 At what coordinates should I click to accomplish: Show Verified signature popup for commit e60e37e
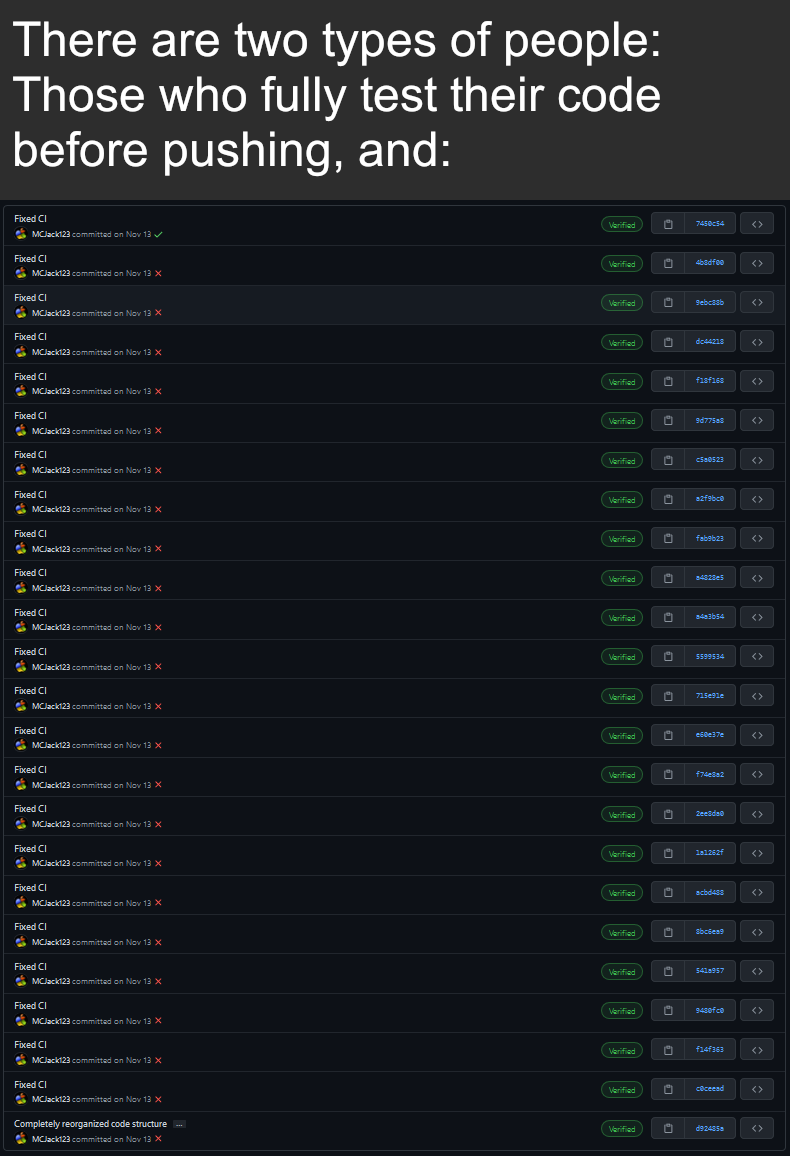(622, 736)
